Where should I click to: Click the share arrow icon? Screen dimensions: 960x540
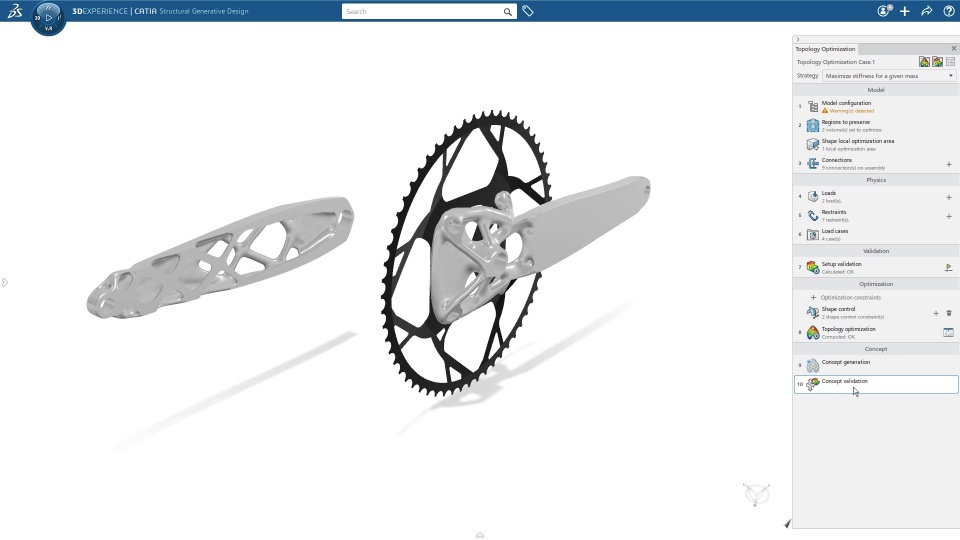(926, 11)
